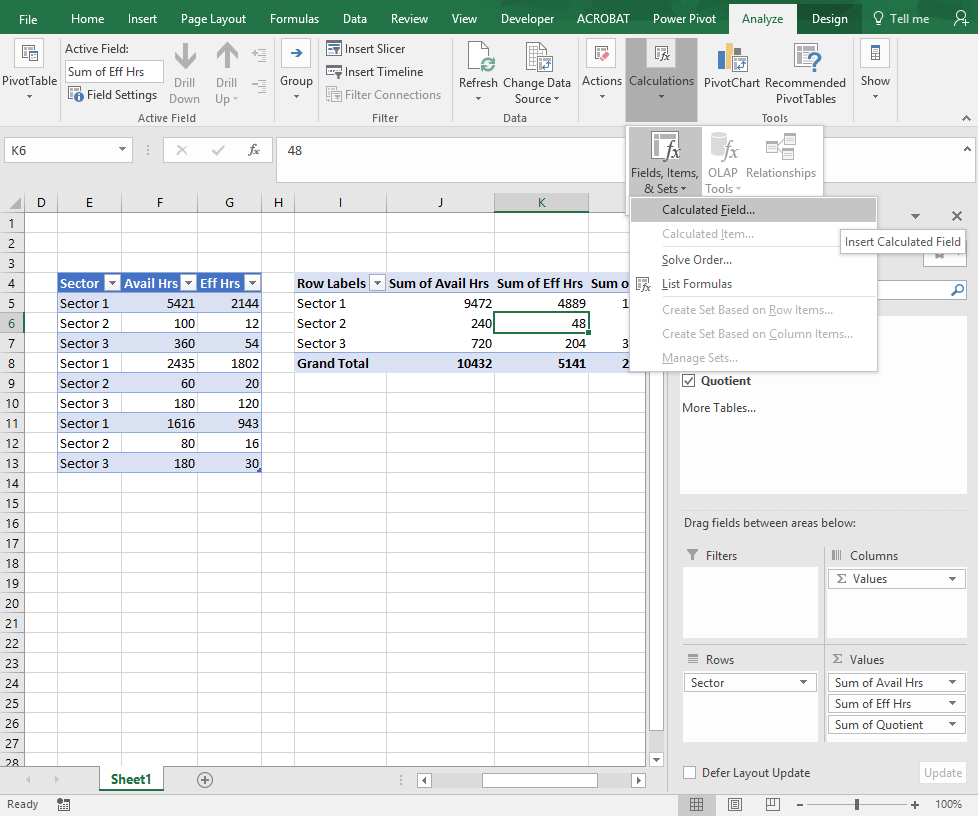
Task: Click the Drill Up arrow
Action: click(x=227, y=56)
